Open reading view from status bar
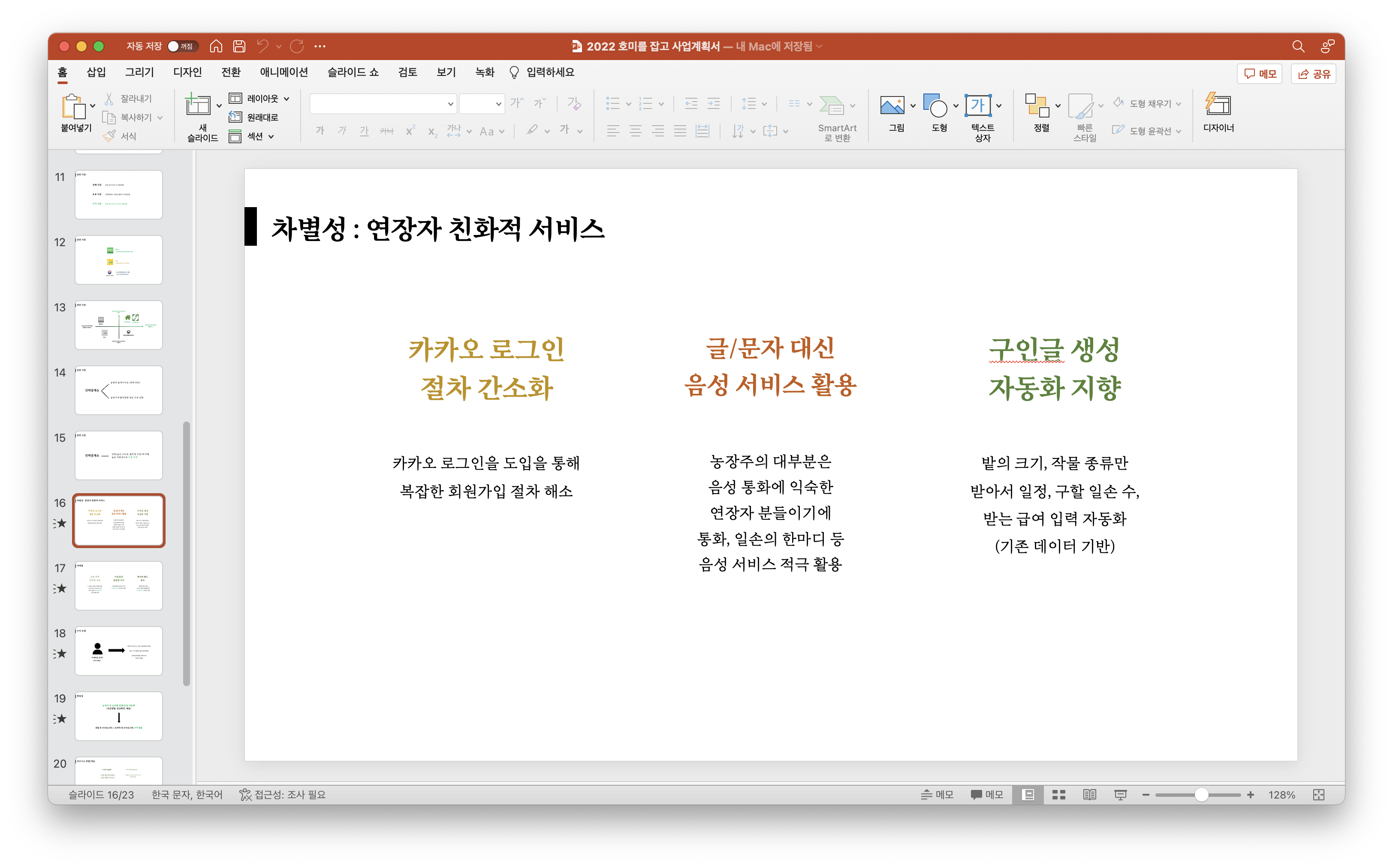The height and width of the screenshot is (868, 1393). click(x=1089, y=795)
